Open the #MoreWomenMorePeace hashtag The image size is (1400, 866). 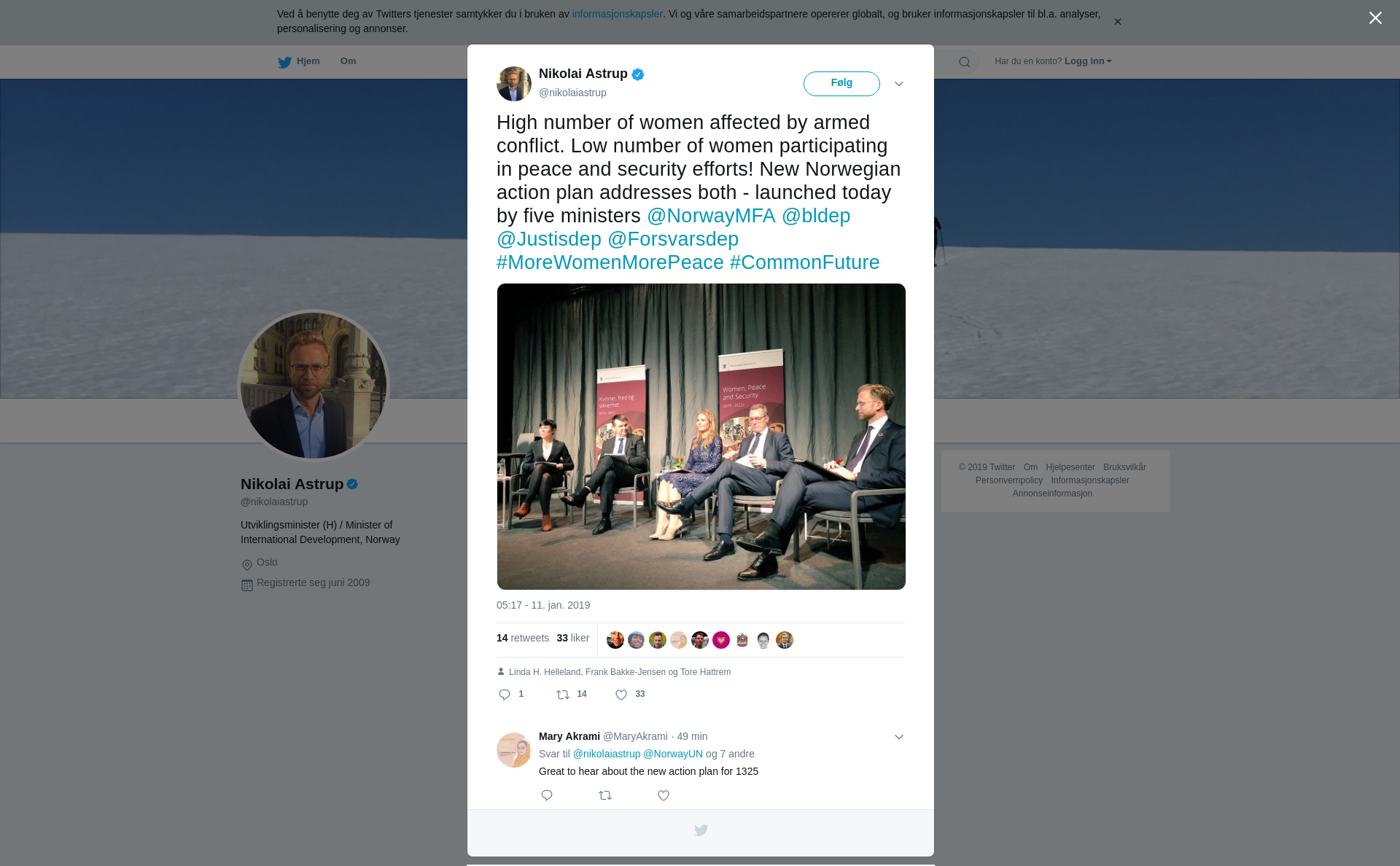tap(610, 262)
